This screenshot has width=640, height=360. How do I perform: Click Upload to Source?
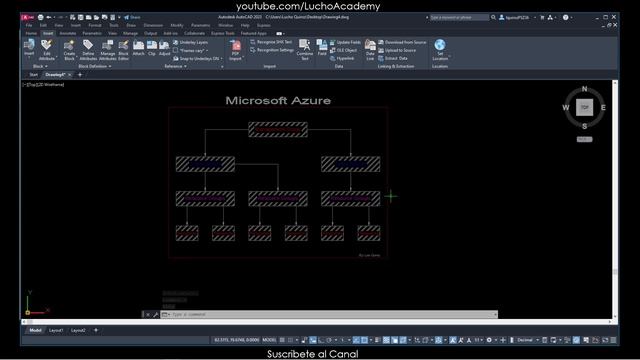397,50
